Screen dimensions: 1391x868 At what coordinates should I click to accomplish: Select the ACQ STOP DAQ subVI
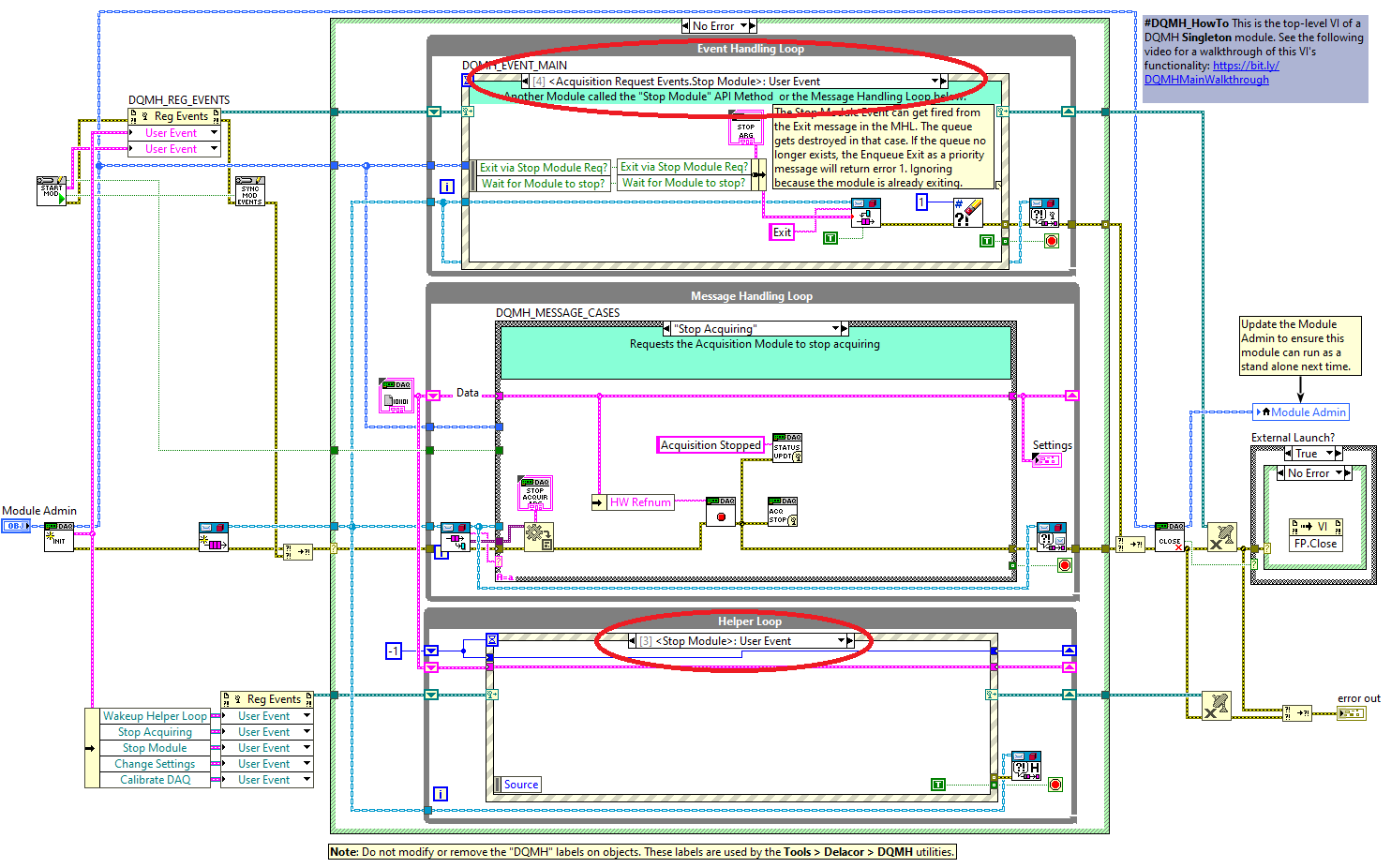tap(782, 511)
